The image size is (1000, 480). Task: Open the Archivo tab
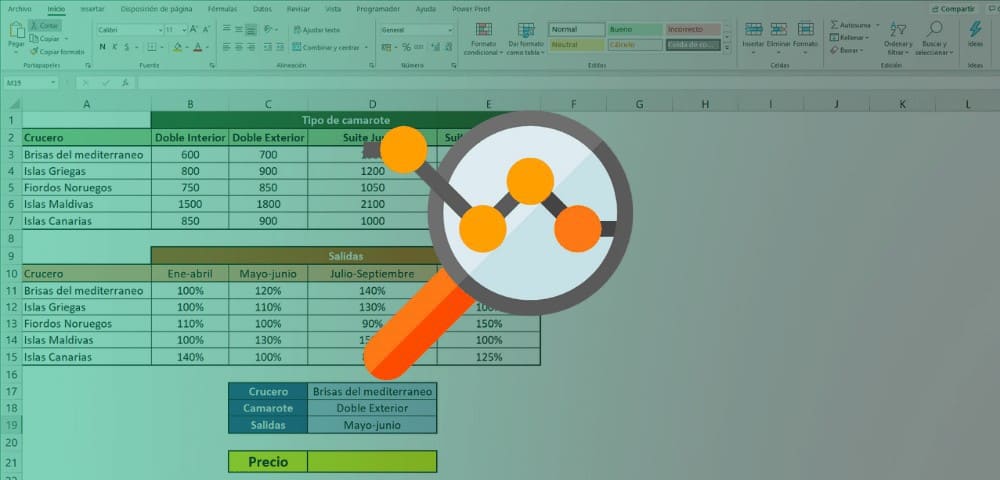point(19,9)
